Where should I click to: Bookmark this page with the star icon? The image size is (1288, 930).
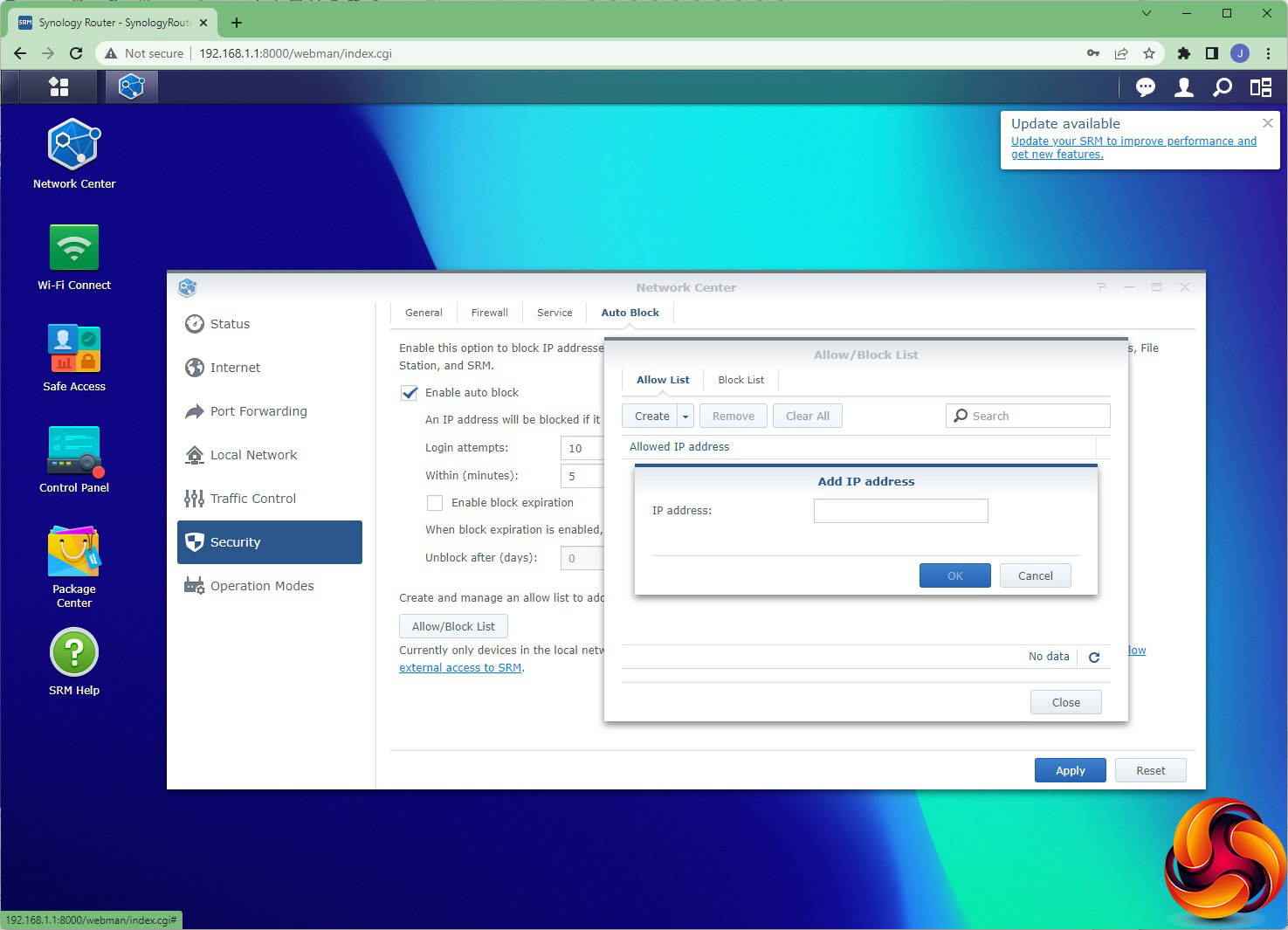(x=1149, y=53)
